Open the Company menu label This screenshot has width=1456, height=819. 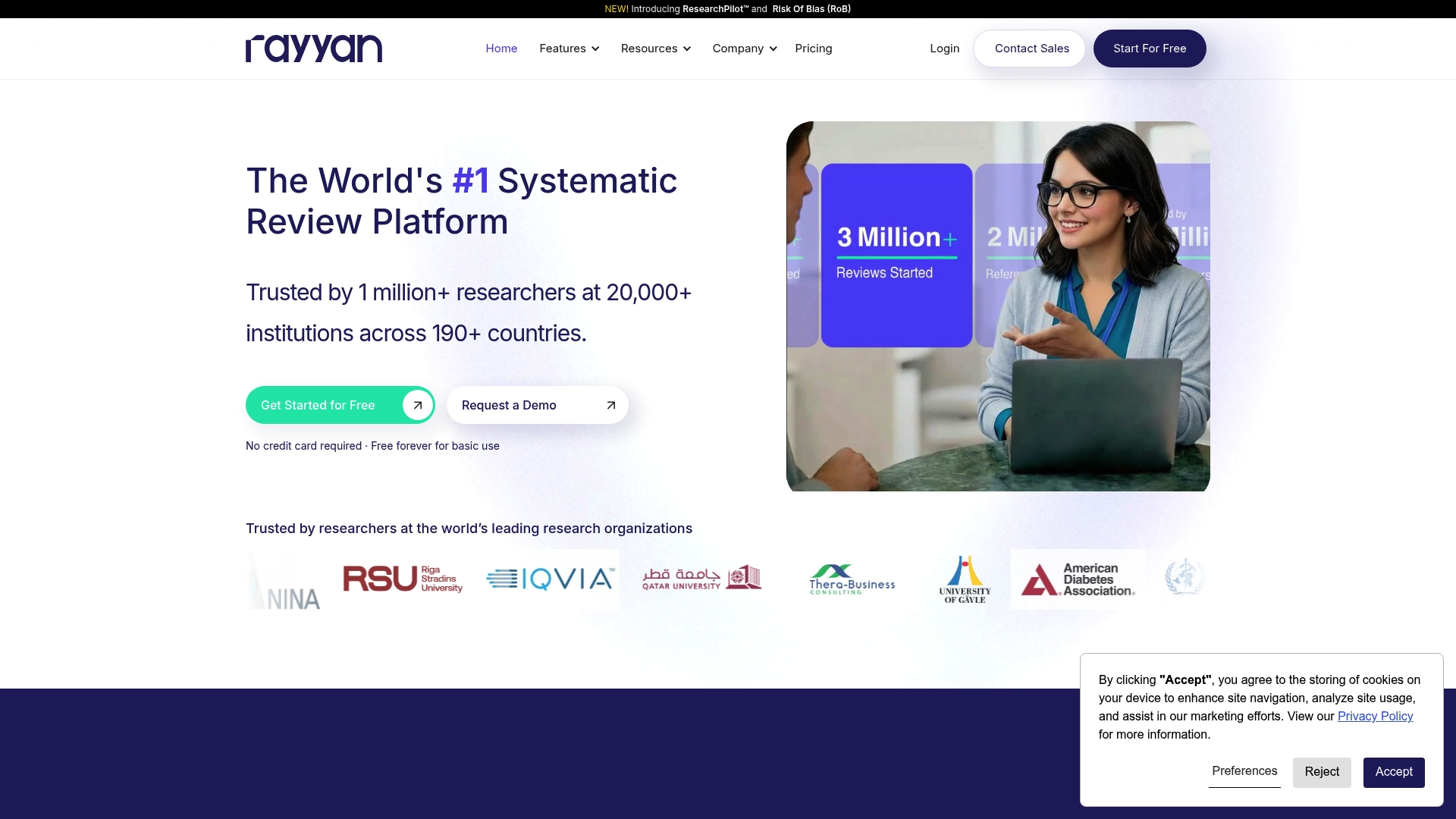[x=738, y=49]
